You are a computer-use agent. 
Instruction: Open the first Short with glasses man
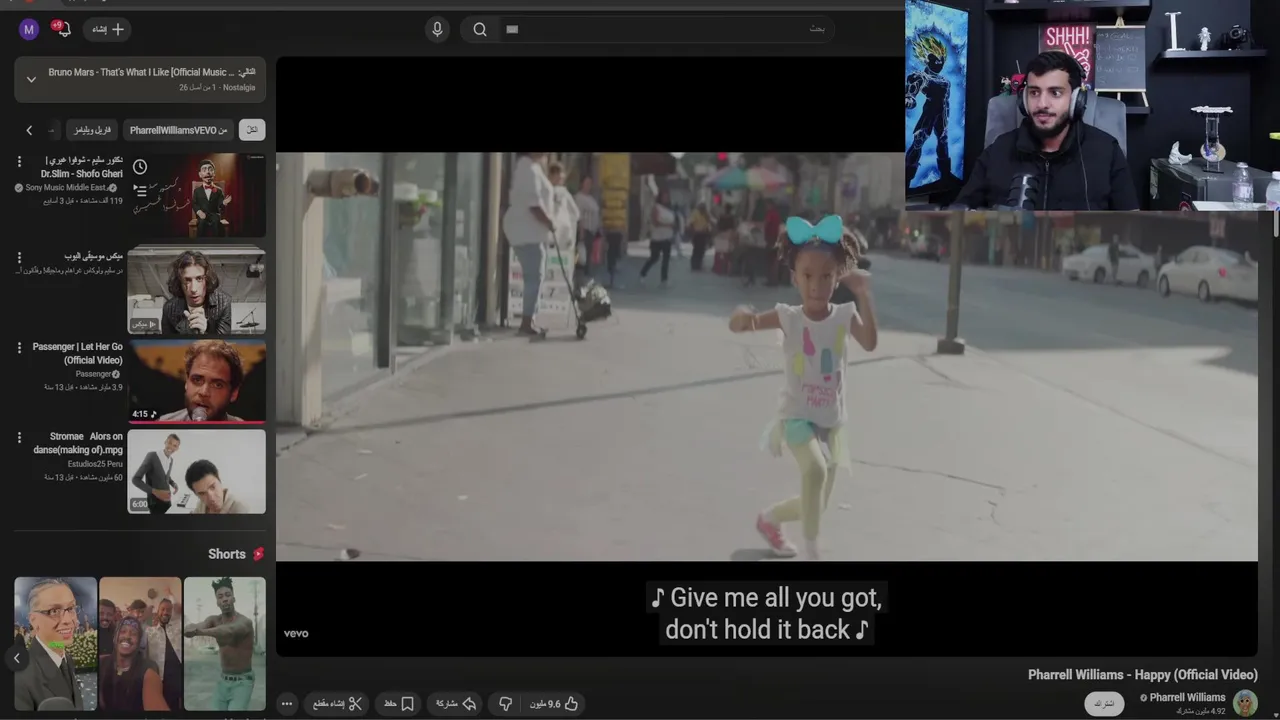click(56, 643)
